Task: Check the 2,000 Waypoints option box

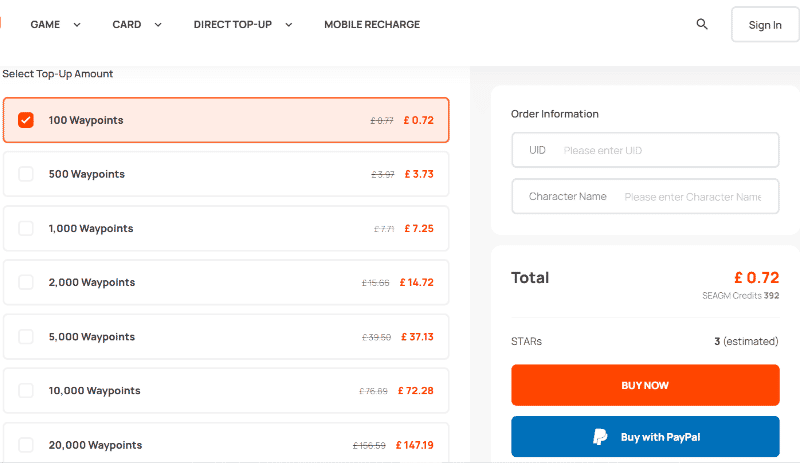Action: click(26, 282)
